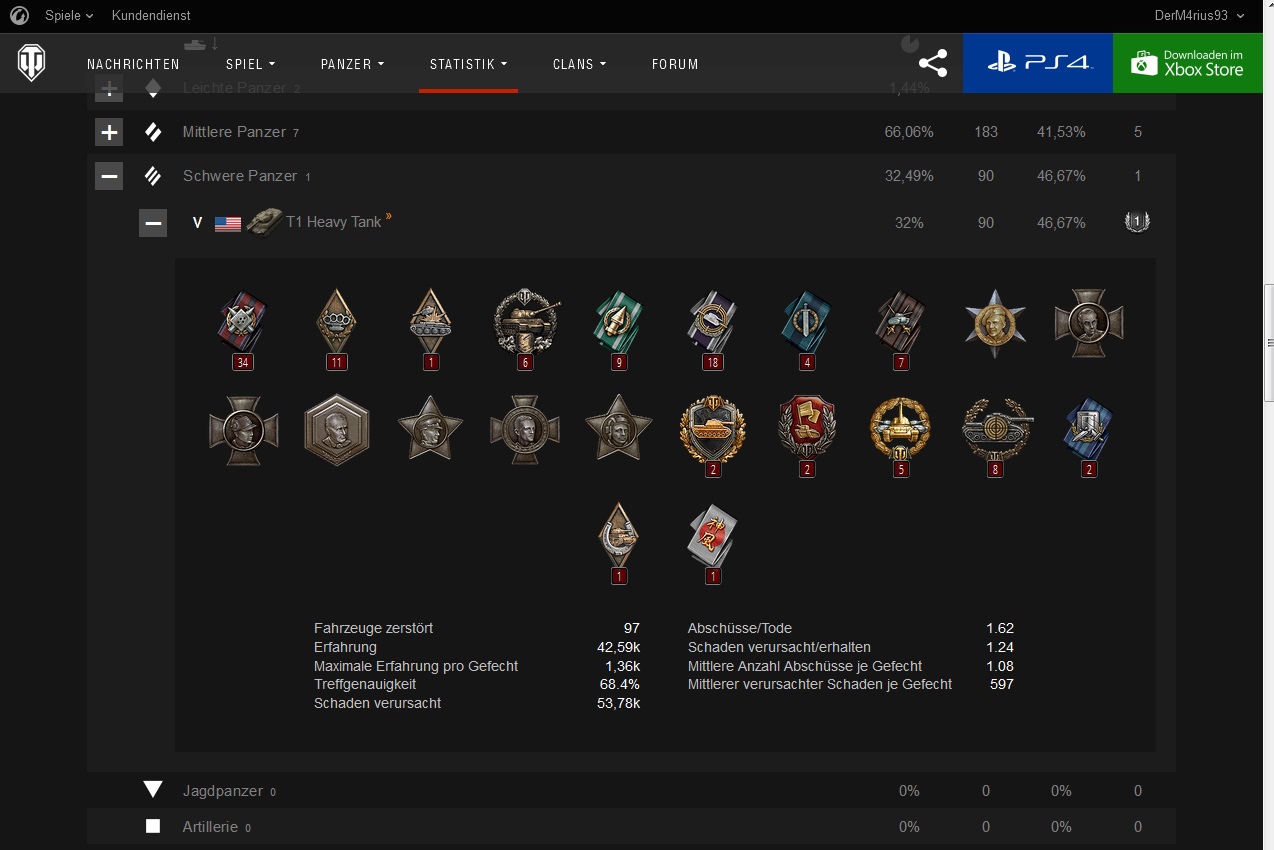This screenshot has height=850, width=1274.
Task: Open the Clans menu
Action: click(x=580, y=64)
